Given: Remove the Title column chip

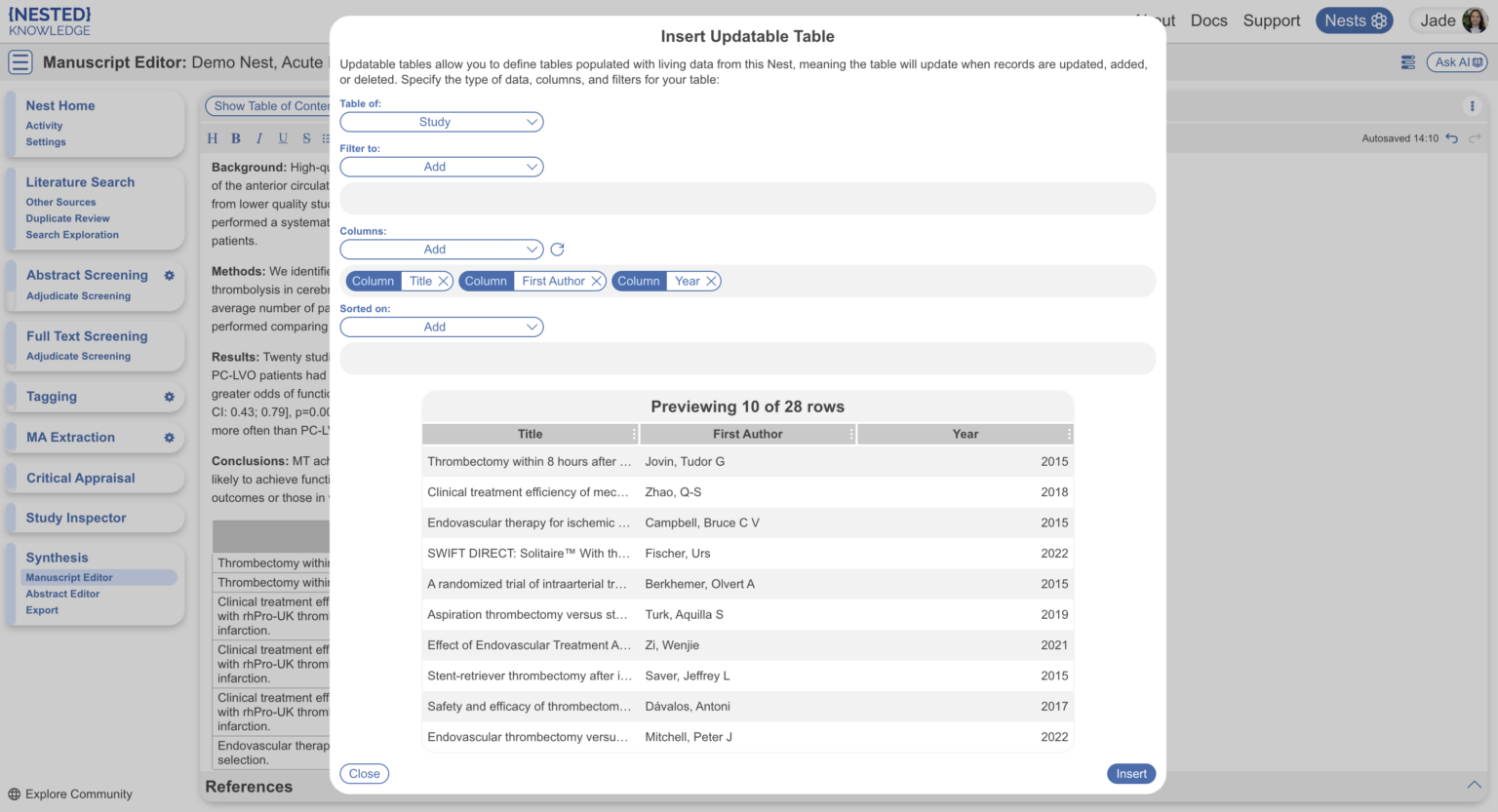Looking at the screenshot, I should 444,281.
